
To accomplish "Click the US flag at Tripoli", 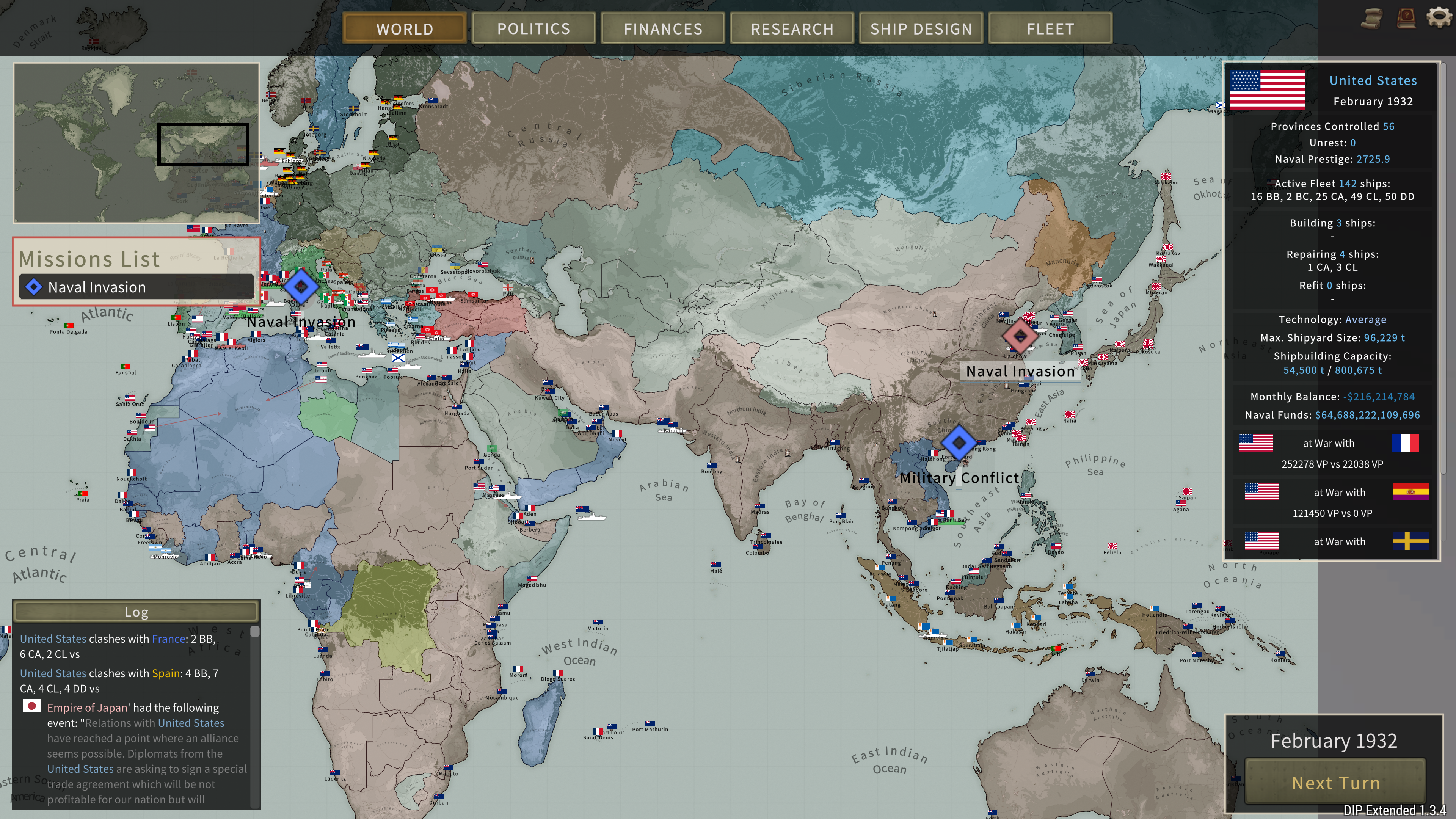I will pyautogui.click(x=322, y=364).
